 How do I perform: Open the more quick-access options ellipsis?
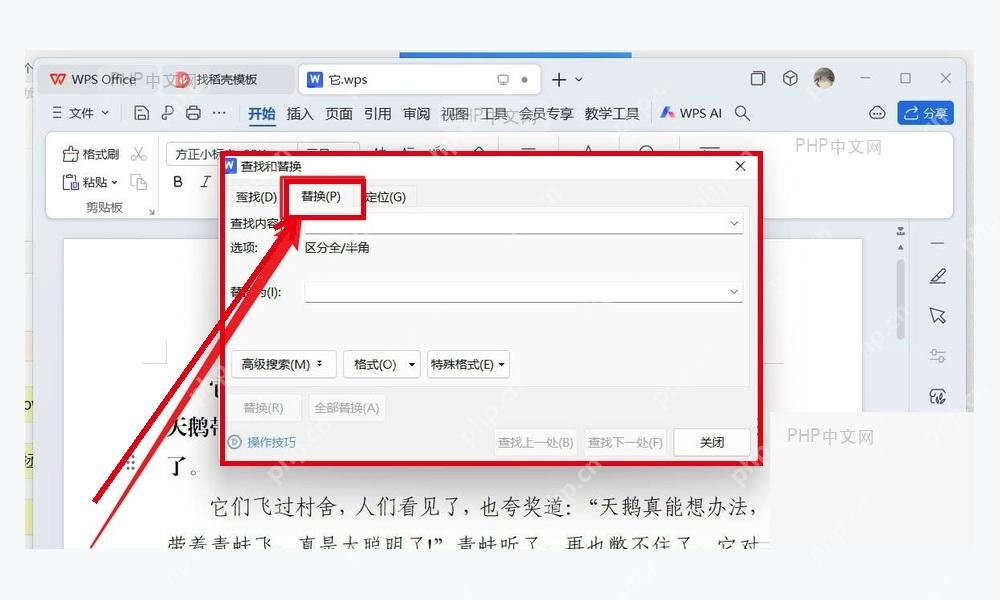(219, 113)
